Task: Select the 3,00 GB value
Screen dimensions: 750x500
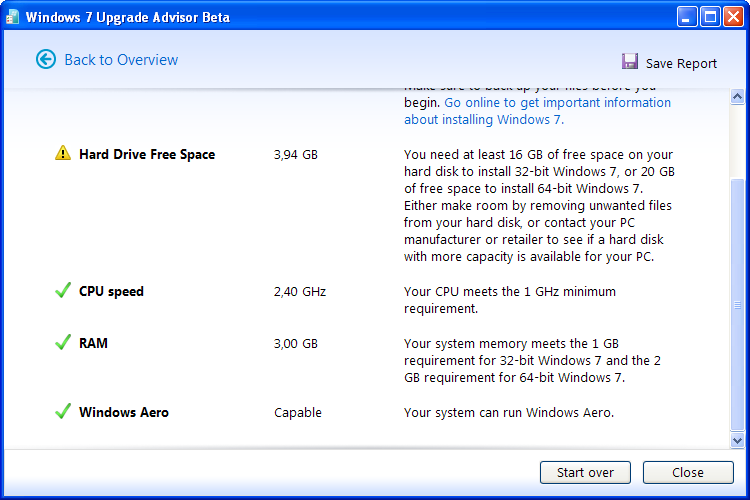Action: tap(296, 344)
